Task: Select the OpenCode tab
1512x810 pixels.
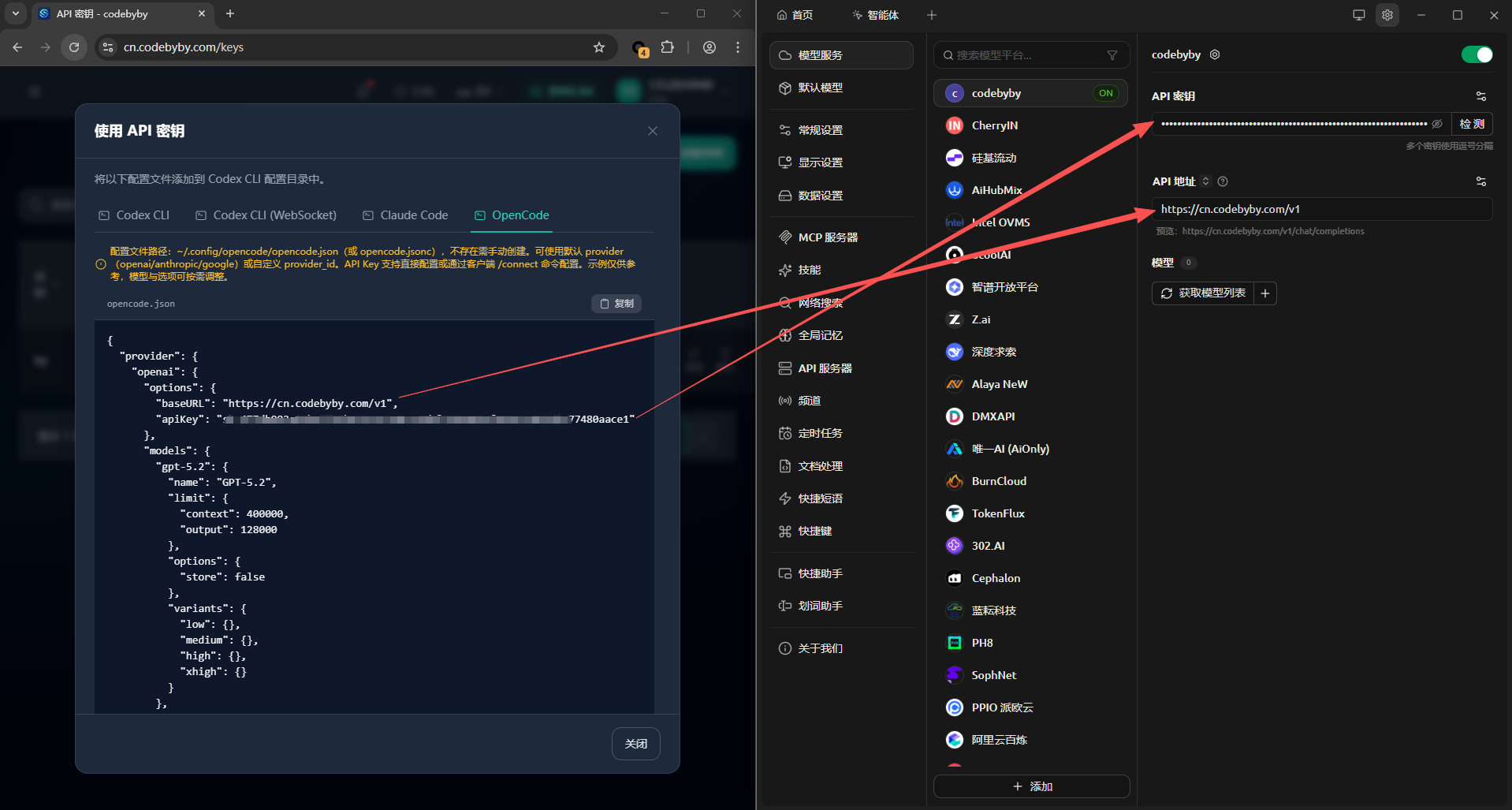Action: click(x=512, y=215)
